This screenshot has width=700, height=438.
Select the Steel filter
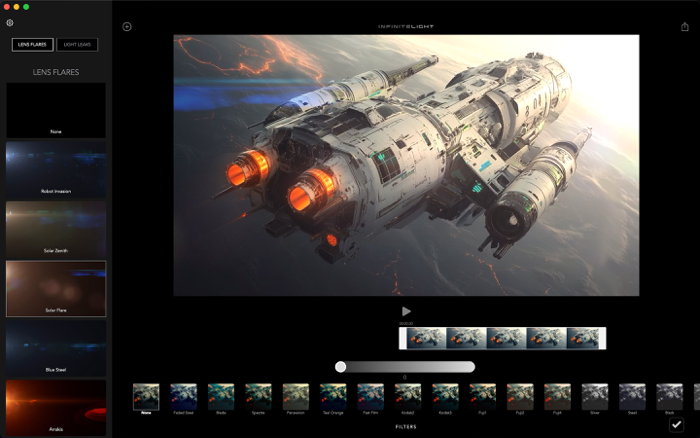click(632, 396)
